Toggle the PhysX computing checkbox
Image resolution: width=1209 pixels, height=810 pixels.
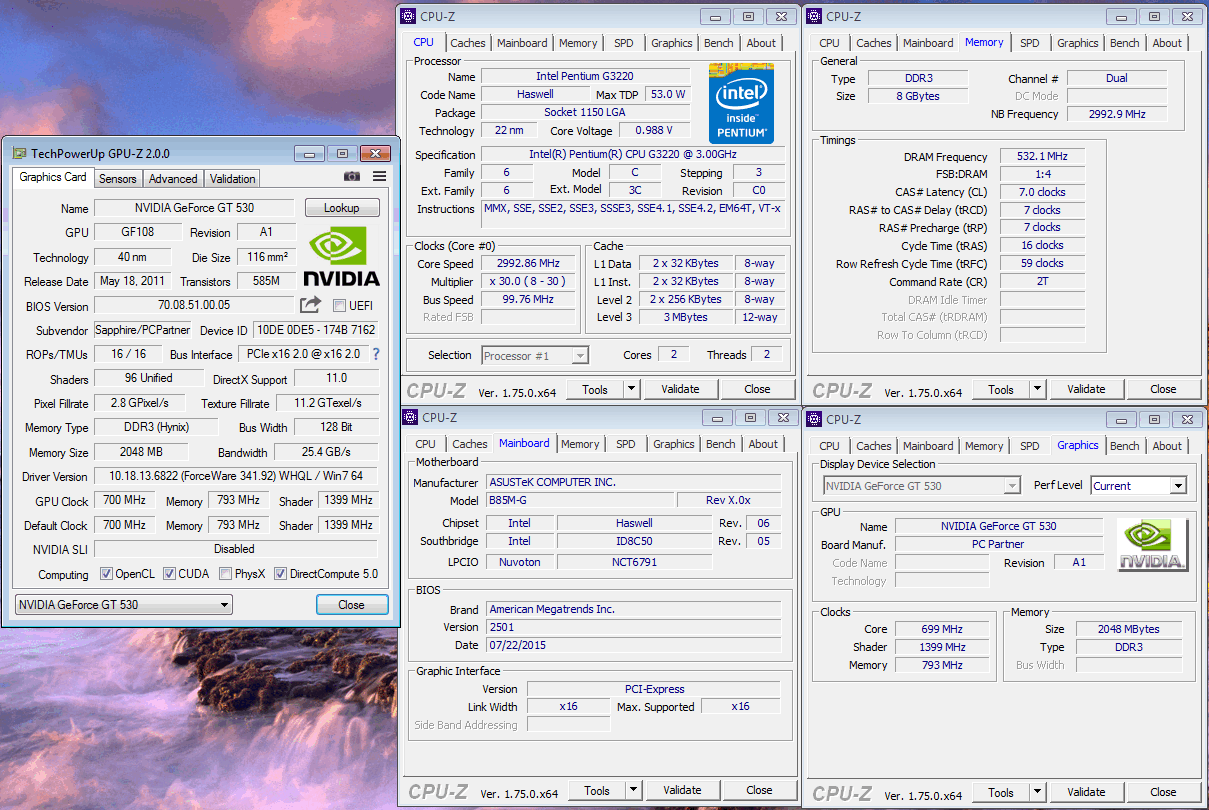(x=226, y=574)
